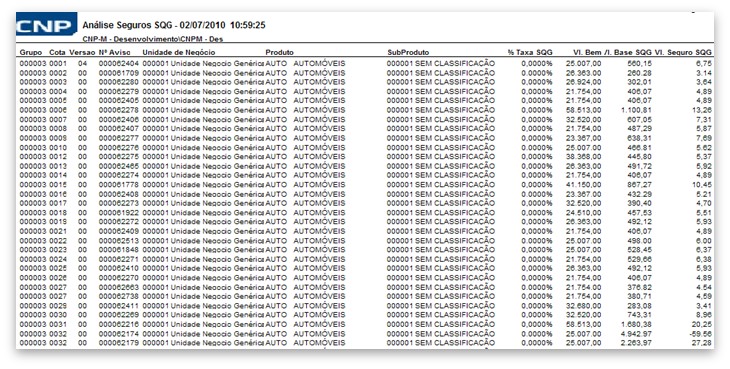730x369 pixels.
Task: Click the negative Seguro value -59,56
Action: click(x=701, y=334)
